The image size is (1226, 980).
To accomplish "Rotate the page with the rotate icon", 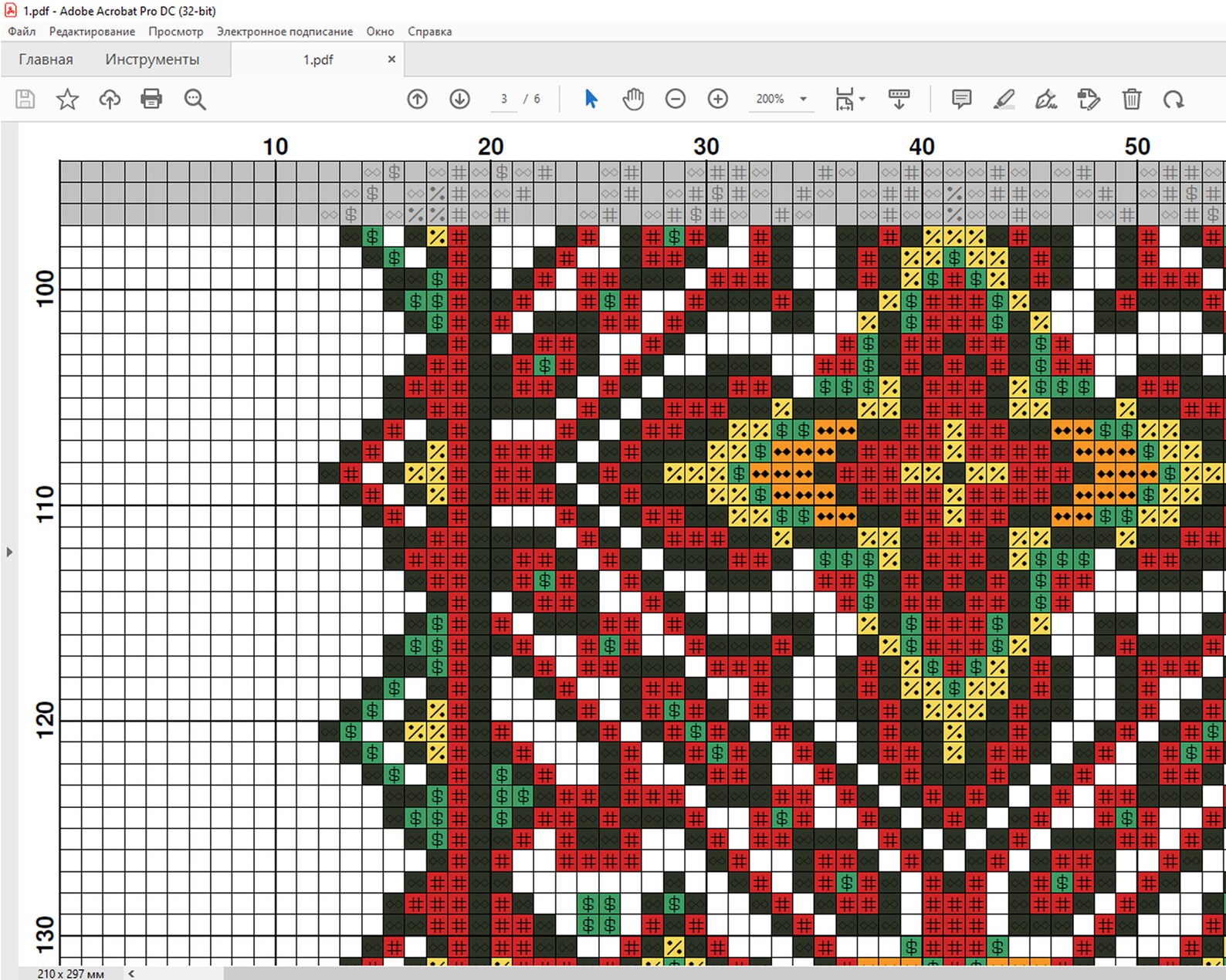I will pos(1174,99).
